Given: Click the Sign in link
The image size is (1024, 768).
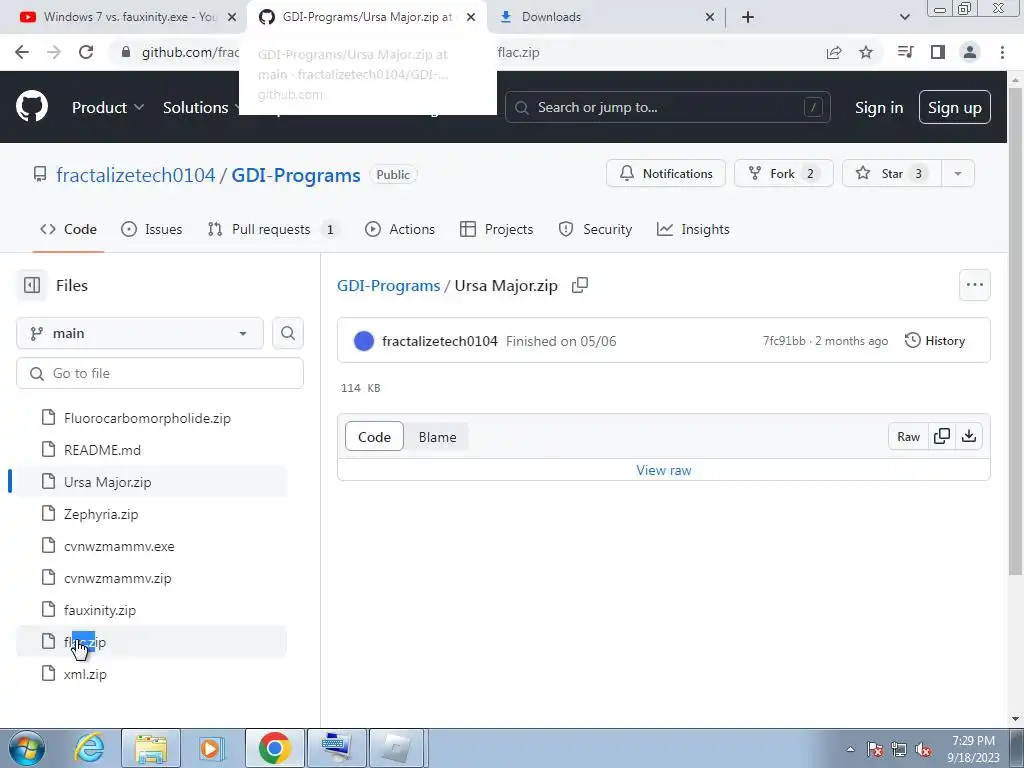Looking at the screenshot, I should click(x=879, y=107).
